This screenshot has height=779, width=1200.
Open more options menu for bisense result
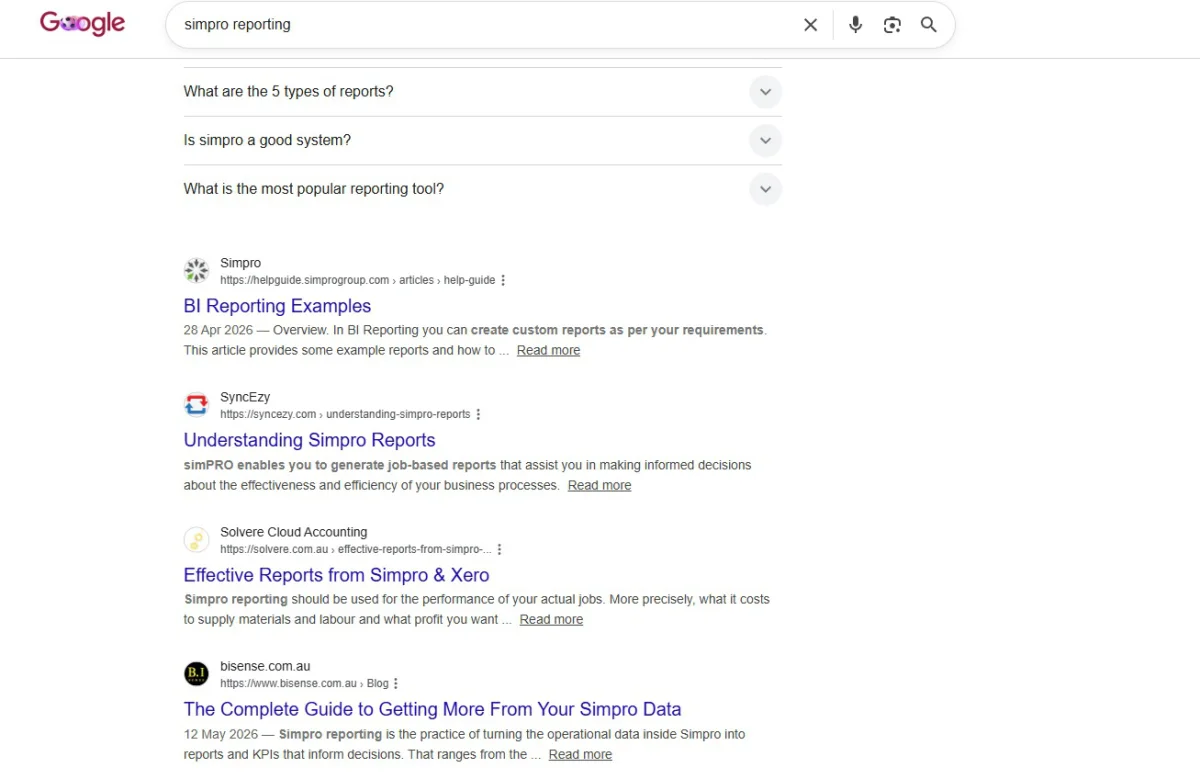(396, 683)
